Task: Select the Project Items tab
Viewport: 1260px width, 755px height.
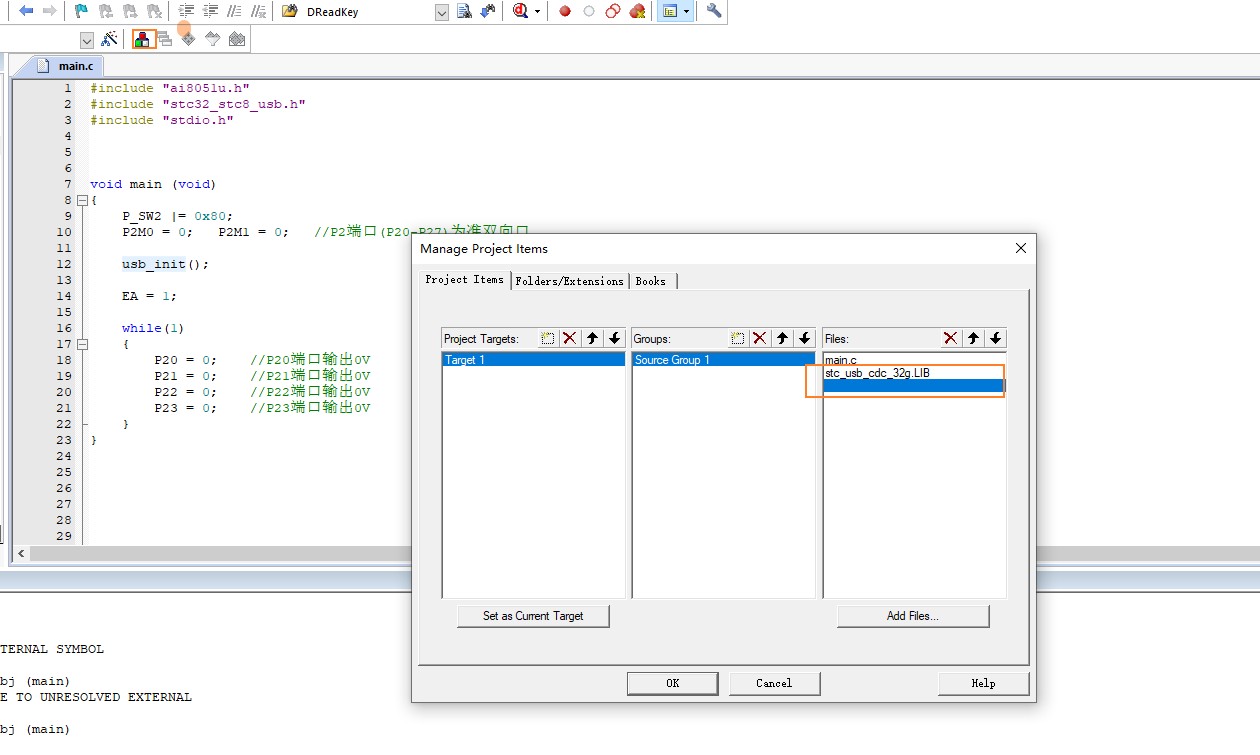Action: [464, 279]
